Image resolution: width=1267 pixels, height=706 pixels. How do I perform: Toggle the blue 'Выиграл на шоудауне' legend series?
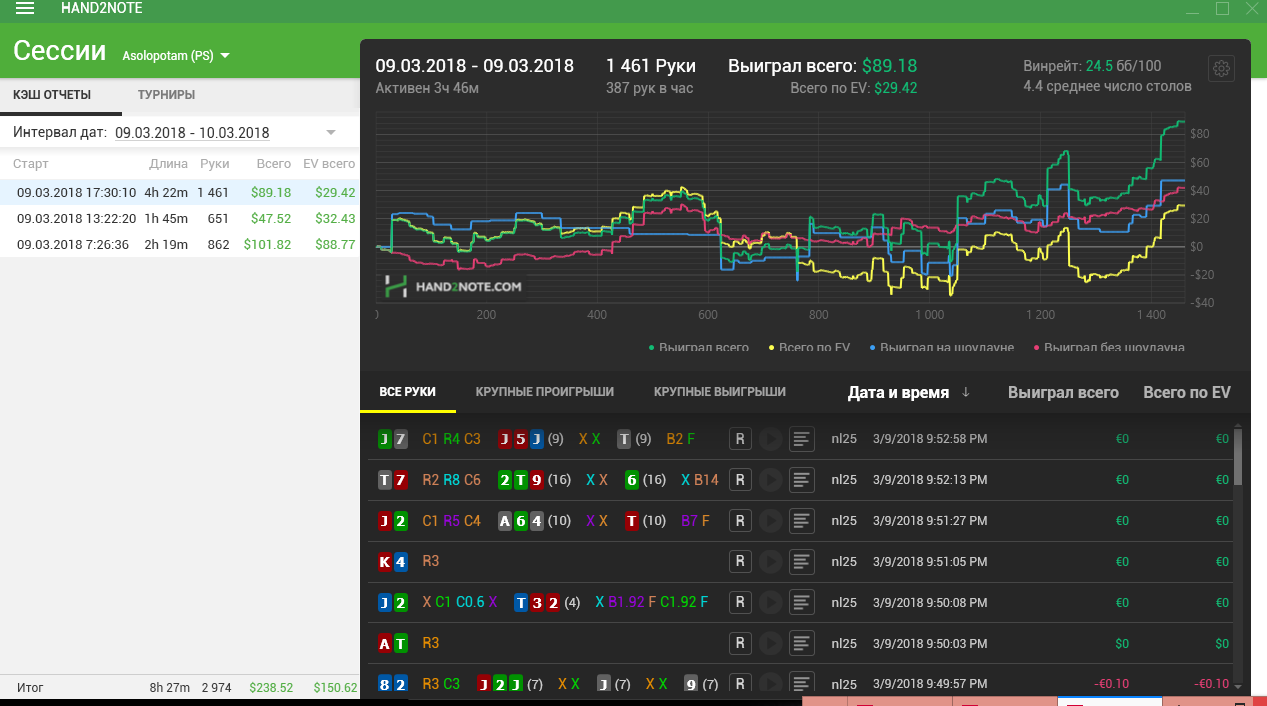(941, 347)
